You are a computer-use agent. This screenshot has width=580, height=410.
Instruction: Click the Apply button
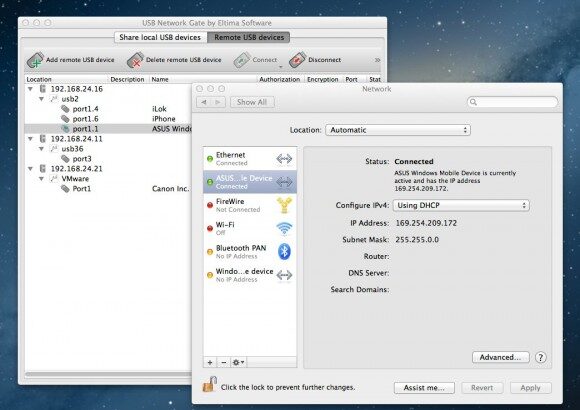click(530, 388)
